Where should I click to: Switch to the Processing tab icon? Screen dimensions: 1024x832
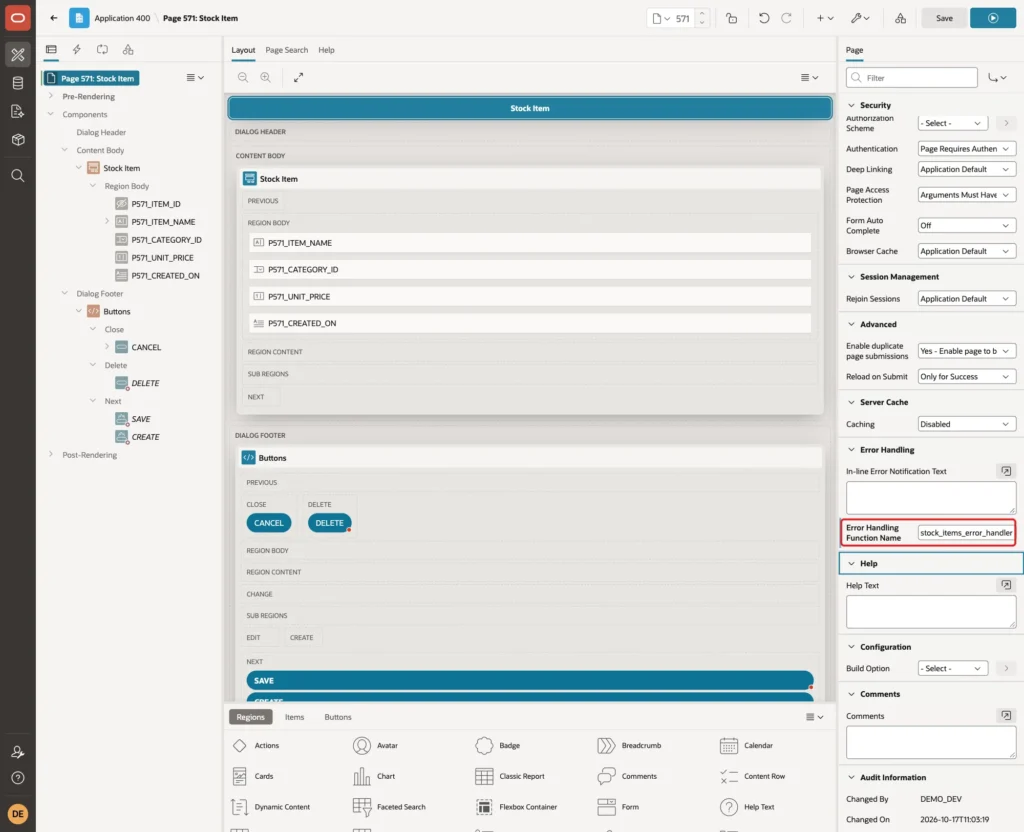point(103,50)
